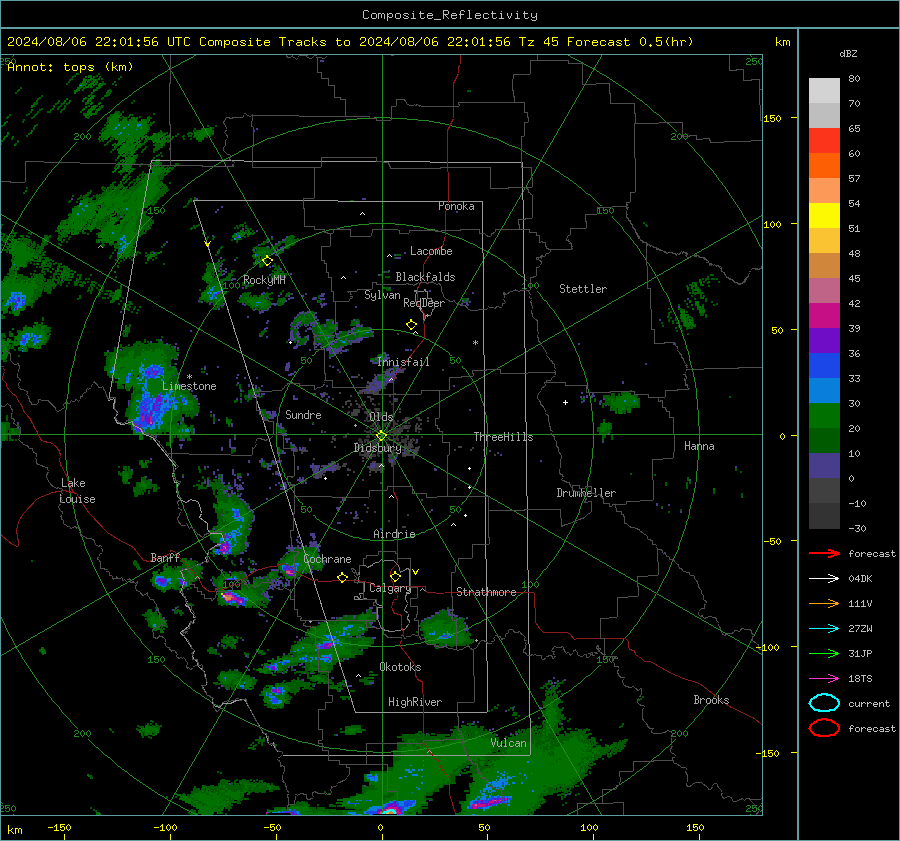
Task: Select the yellow diamond marker near RockyMH
Action: 267,261
